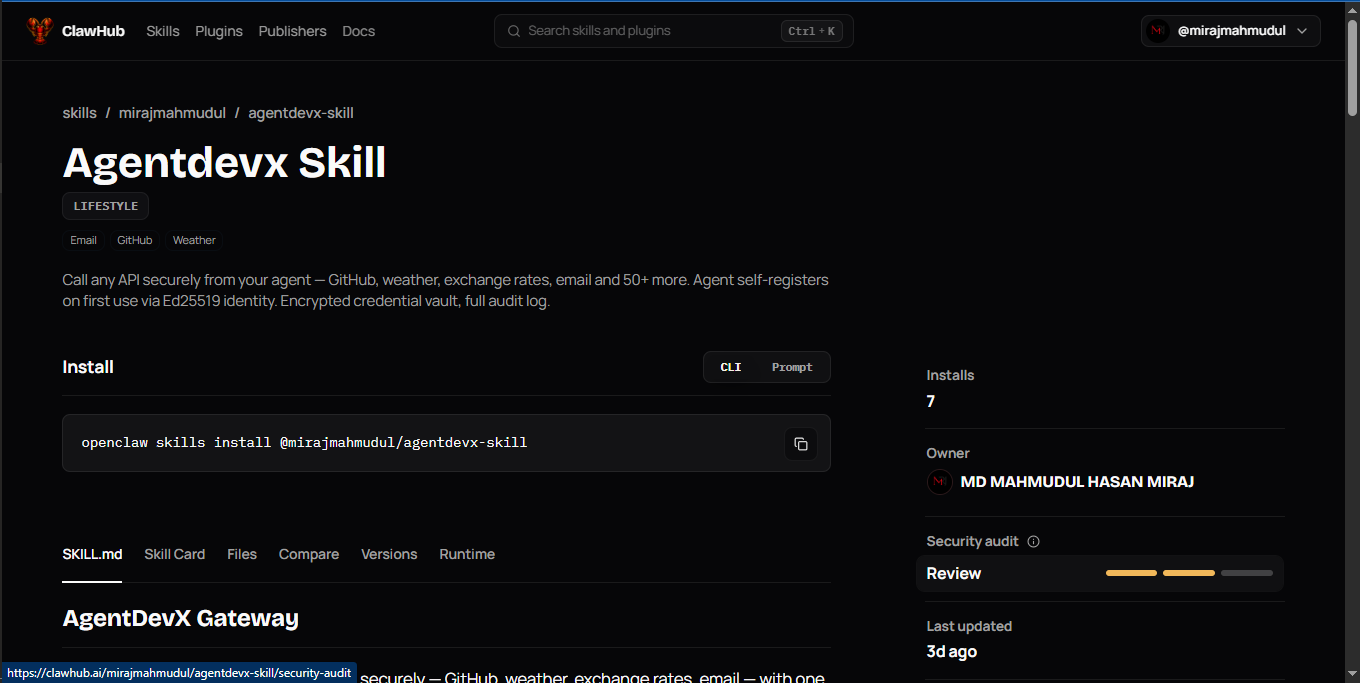The height and width of the screenshot is (683, 1360).
Task: Click the Weather tag
Action: pos(194,240)
